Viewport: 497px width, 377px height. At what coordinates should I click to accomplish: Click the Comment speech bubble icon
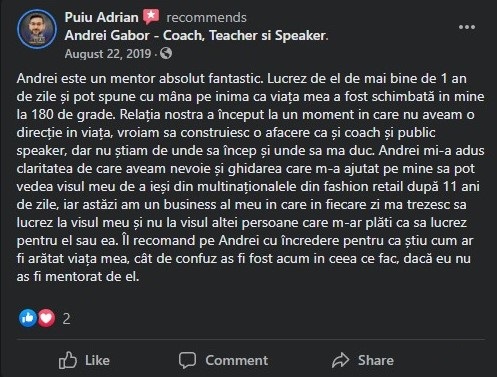coord(187,360)
